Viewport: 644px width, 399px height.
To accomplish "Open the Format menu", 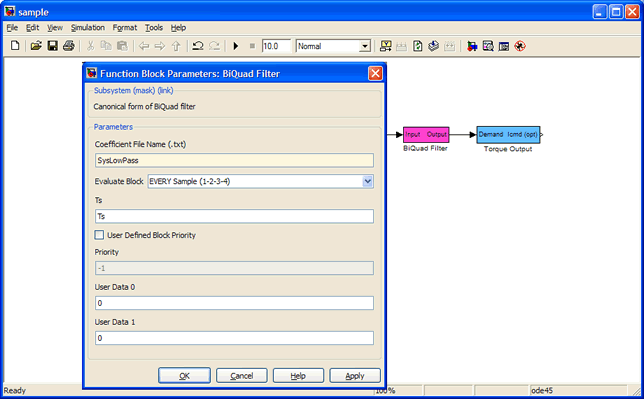I will tap(124, 28).
